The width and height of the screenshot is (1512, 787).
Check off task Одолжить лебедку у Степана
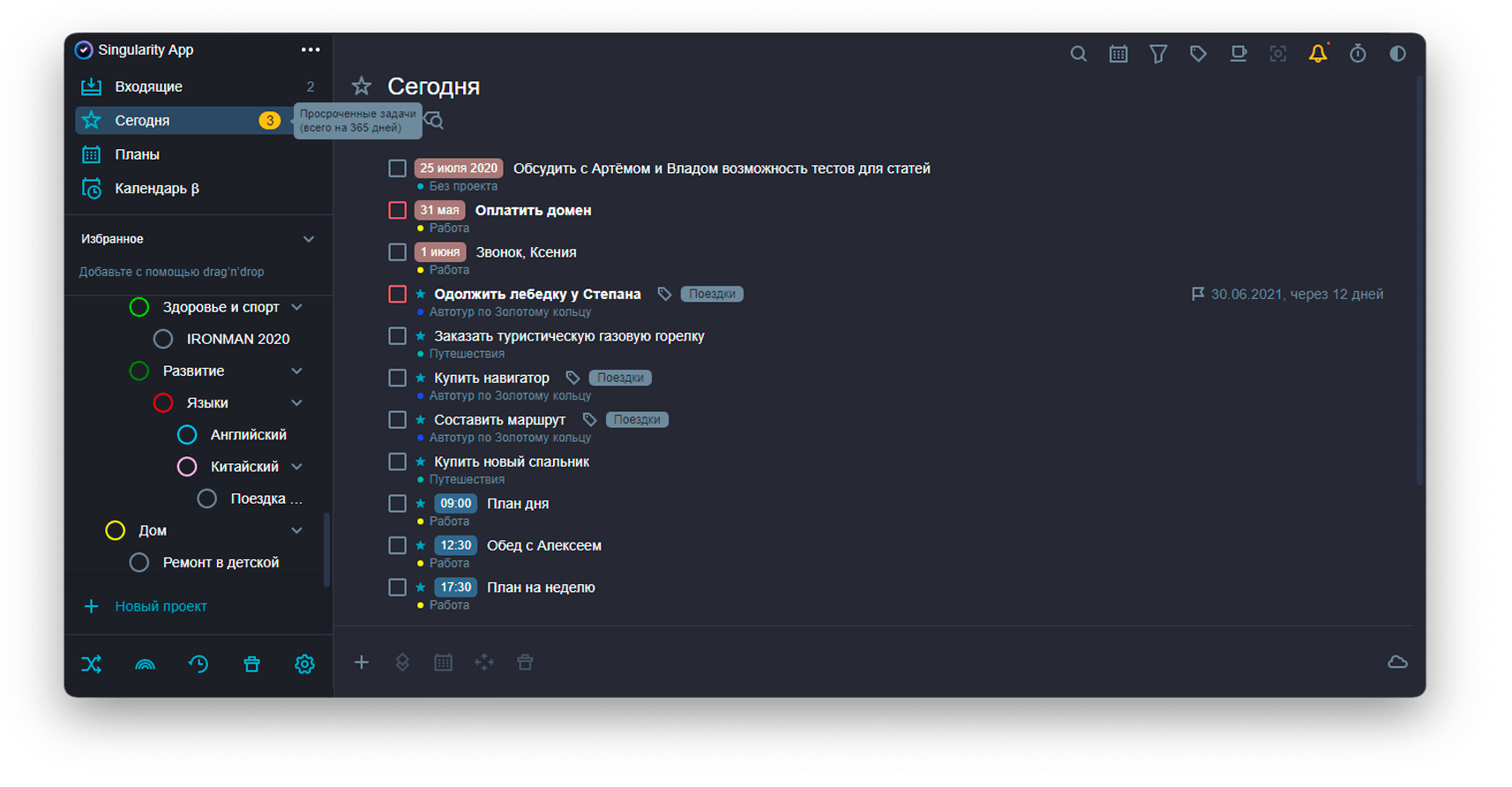click(398, 294)
